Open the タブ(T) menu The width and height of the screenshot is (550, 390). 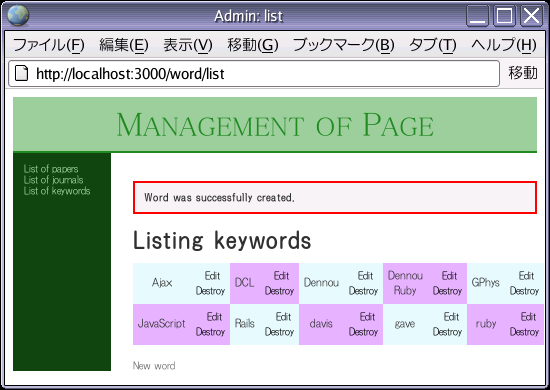point(433,45)
